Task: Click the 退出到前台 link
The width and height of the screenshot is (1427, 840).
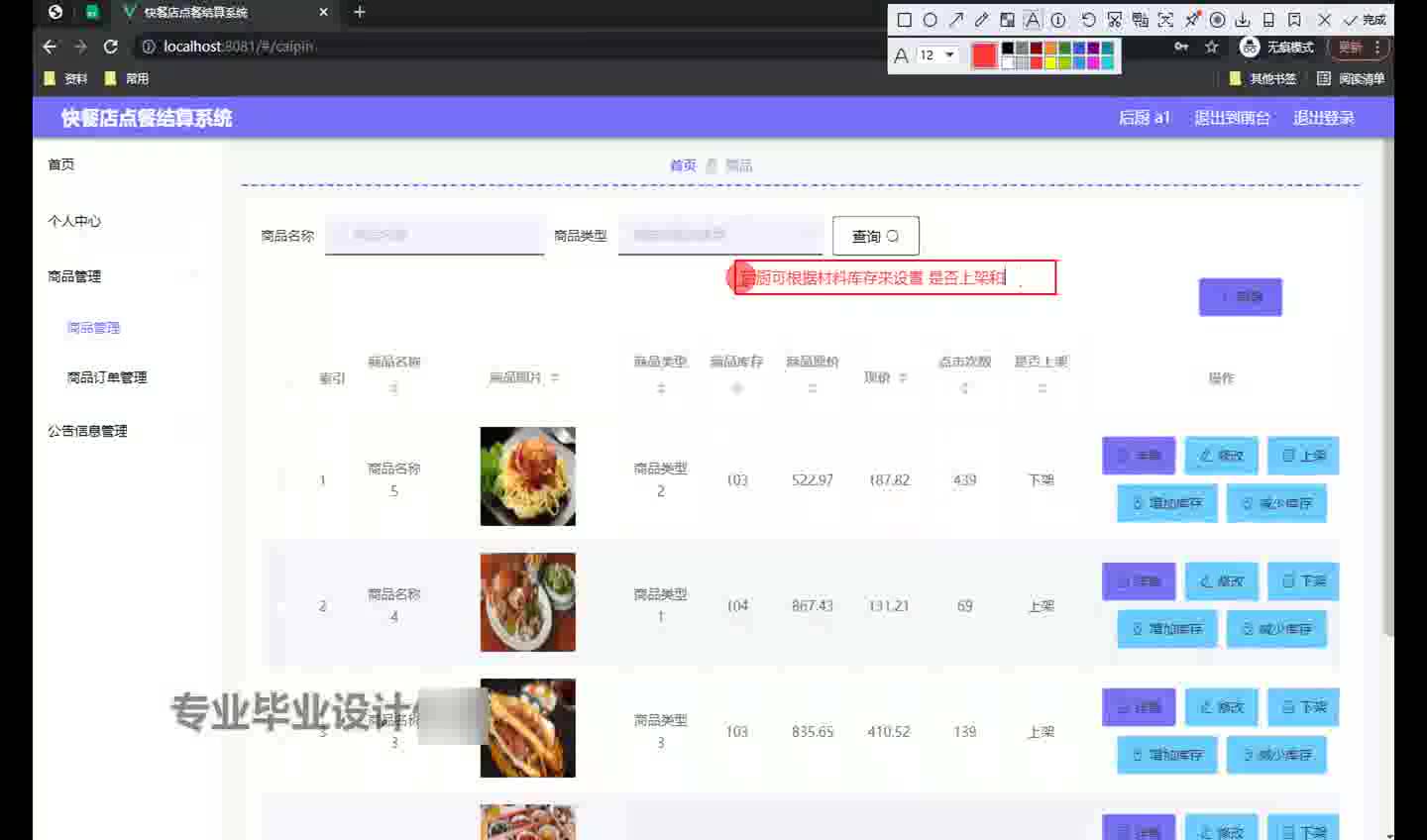Action: tap(1232, 118)
